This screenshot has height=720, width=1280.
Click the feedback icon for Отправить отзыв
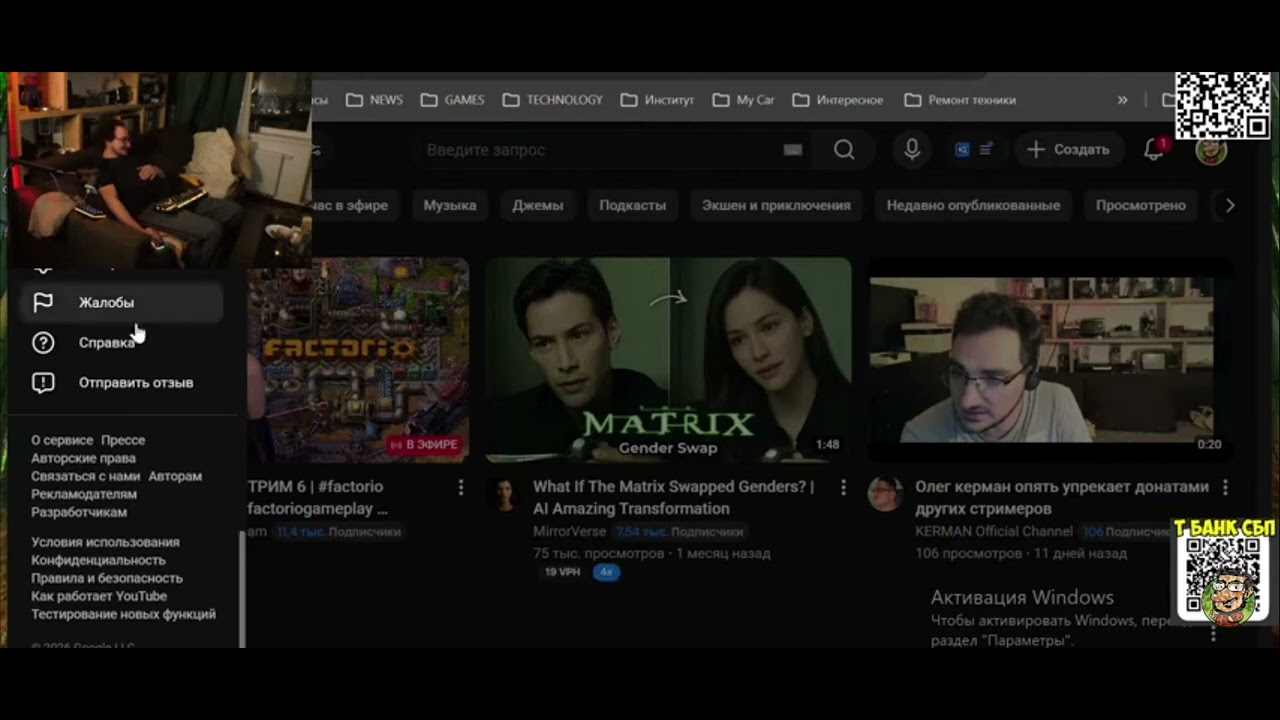(43, 383)
